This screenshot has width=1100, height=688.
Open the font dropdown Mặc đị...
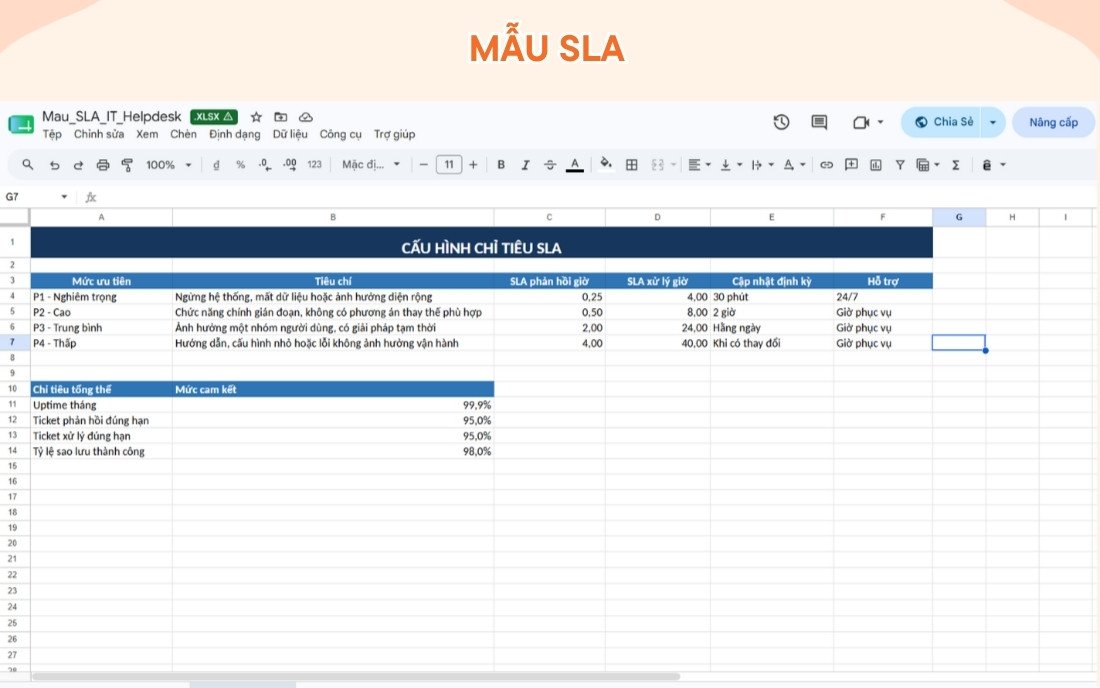point(371,165)
